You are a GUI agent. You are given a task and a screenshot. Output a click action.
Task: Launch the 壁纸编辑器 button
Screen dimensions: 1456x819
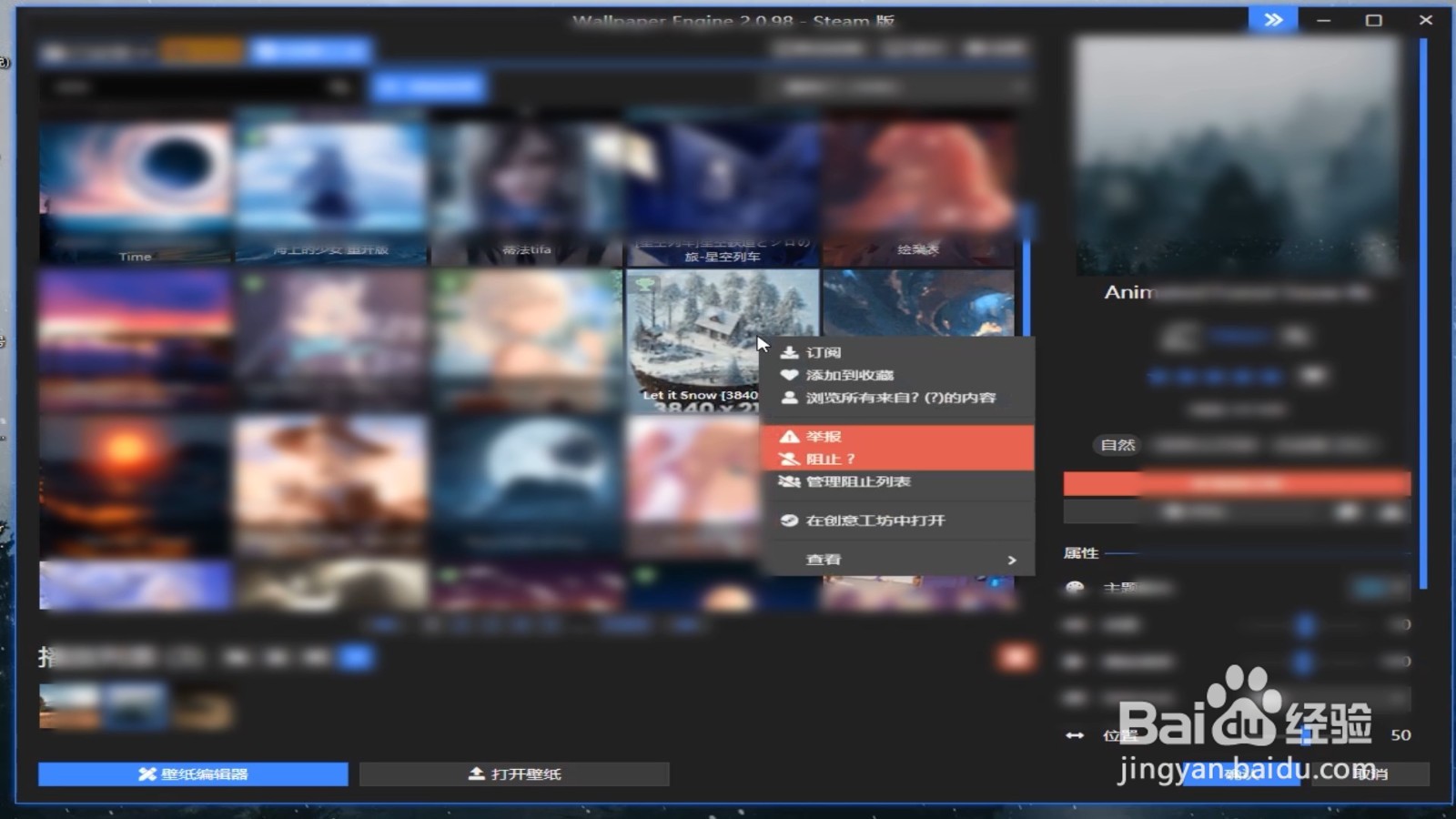pyautogui.click(x=193, y=774)
